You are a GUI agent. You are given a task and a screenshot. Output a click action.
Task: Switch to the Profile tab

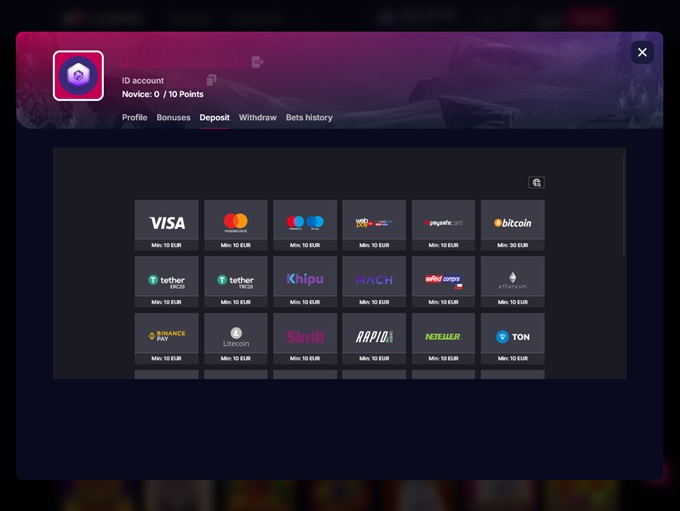click(x=134, y=118)
